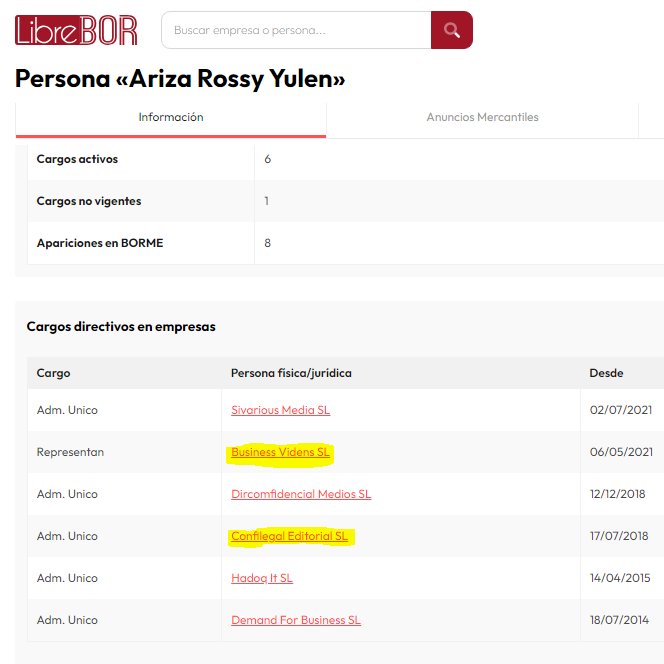Open the Demand For Business SL link
664x664 pixels.
pos(296,620)
